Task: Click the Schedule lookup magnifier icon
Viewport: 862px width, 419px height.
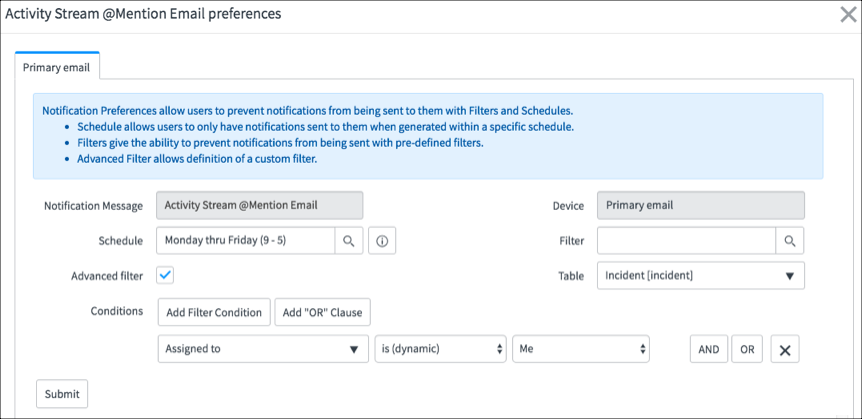Action: pyautogui.click(x=349, y=241)
